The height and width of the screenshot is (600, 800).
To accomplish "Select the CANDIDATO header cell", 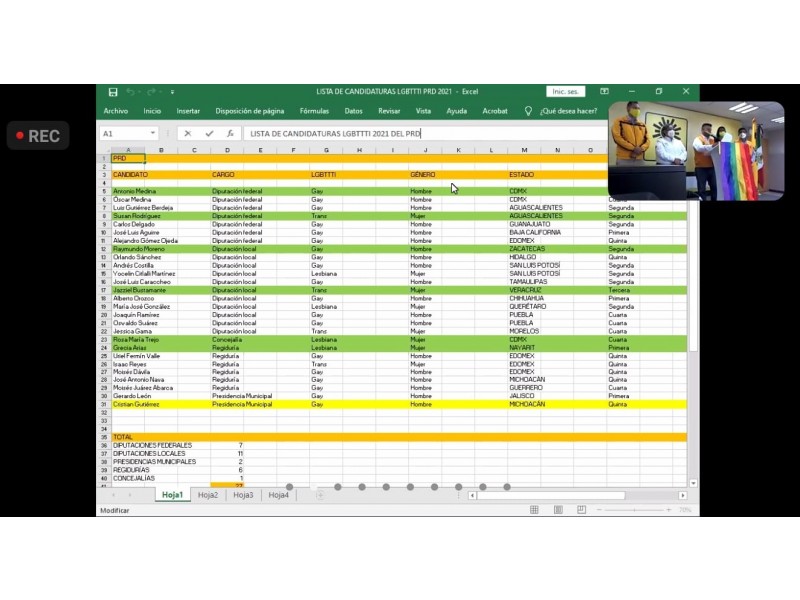I will pos(130,174).
